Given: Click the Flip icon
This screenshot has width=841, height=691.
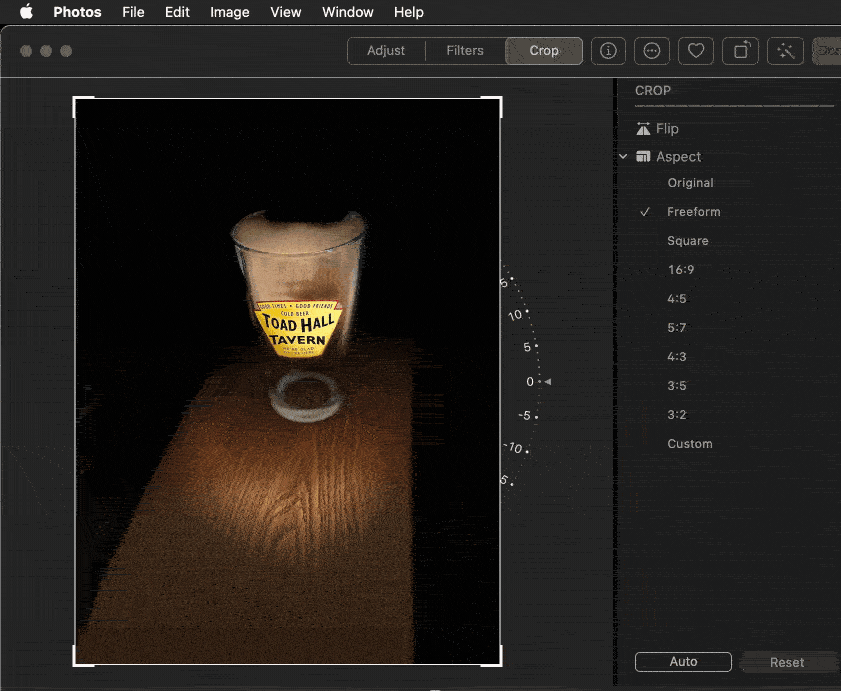Looking at the screenshot, I should click(643, 129).
